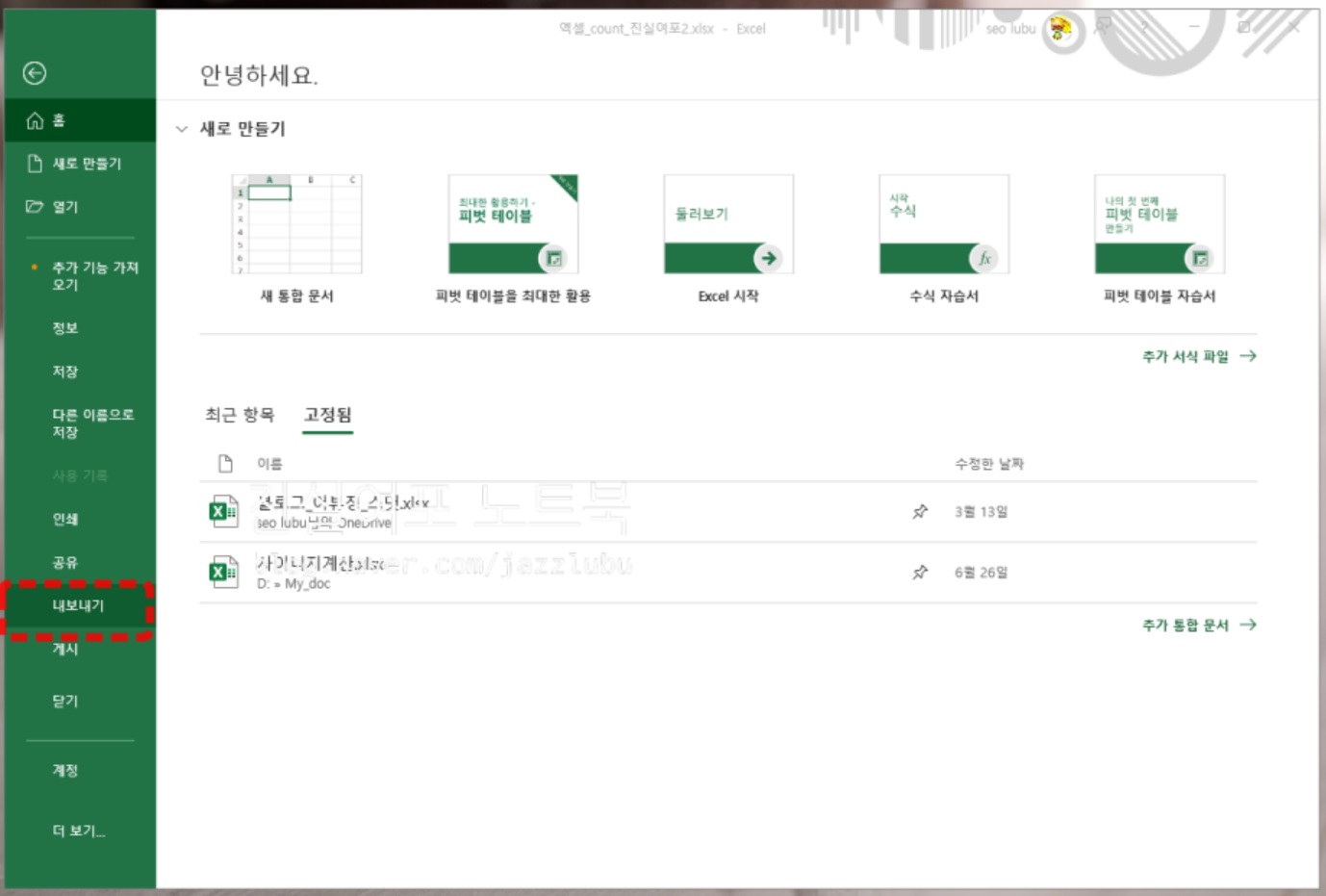The width and height of the screenshot is (1326, 896).
Task: Collapse the 새로 만들기 section chevron
Action: tap(182, 129)
